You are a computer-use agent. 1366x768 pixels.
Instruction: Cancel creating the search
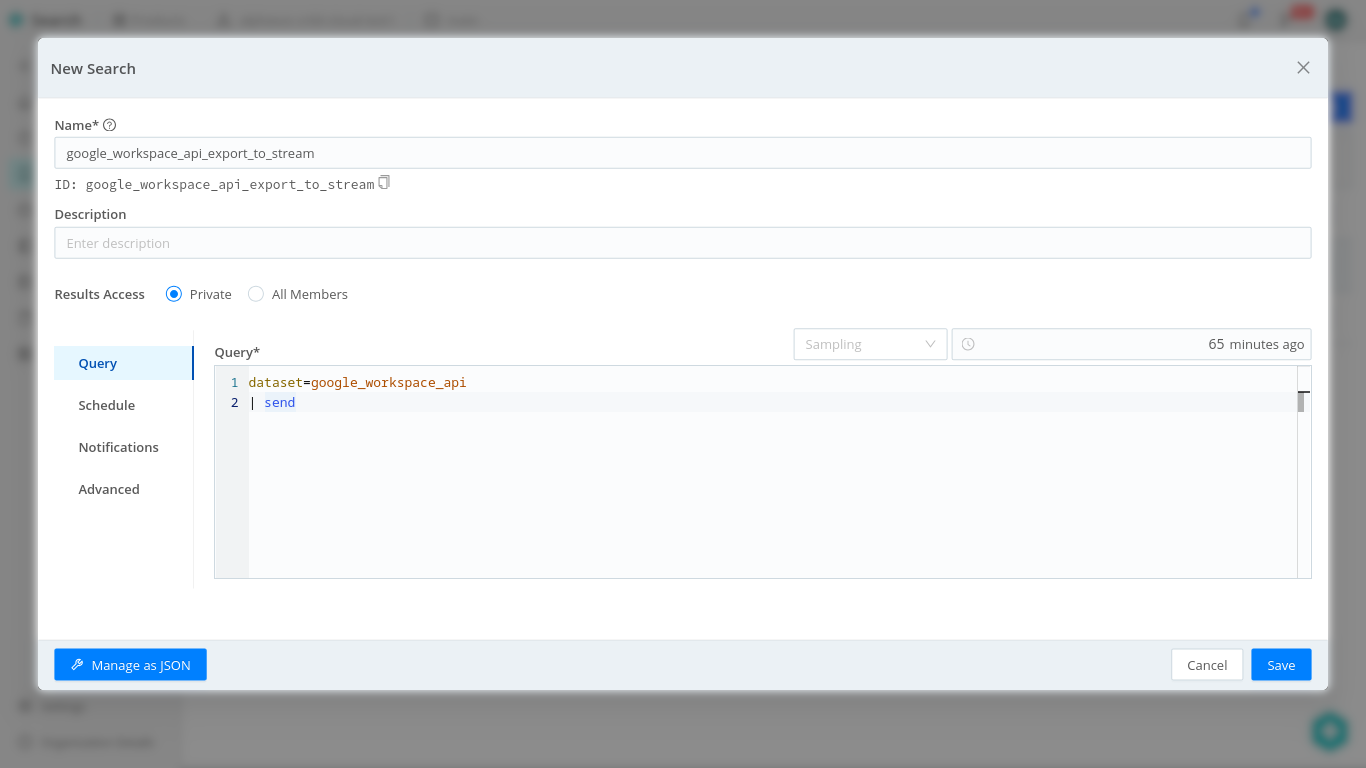pos(1207,664)
